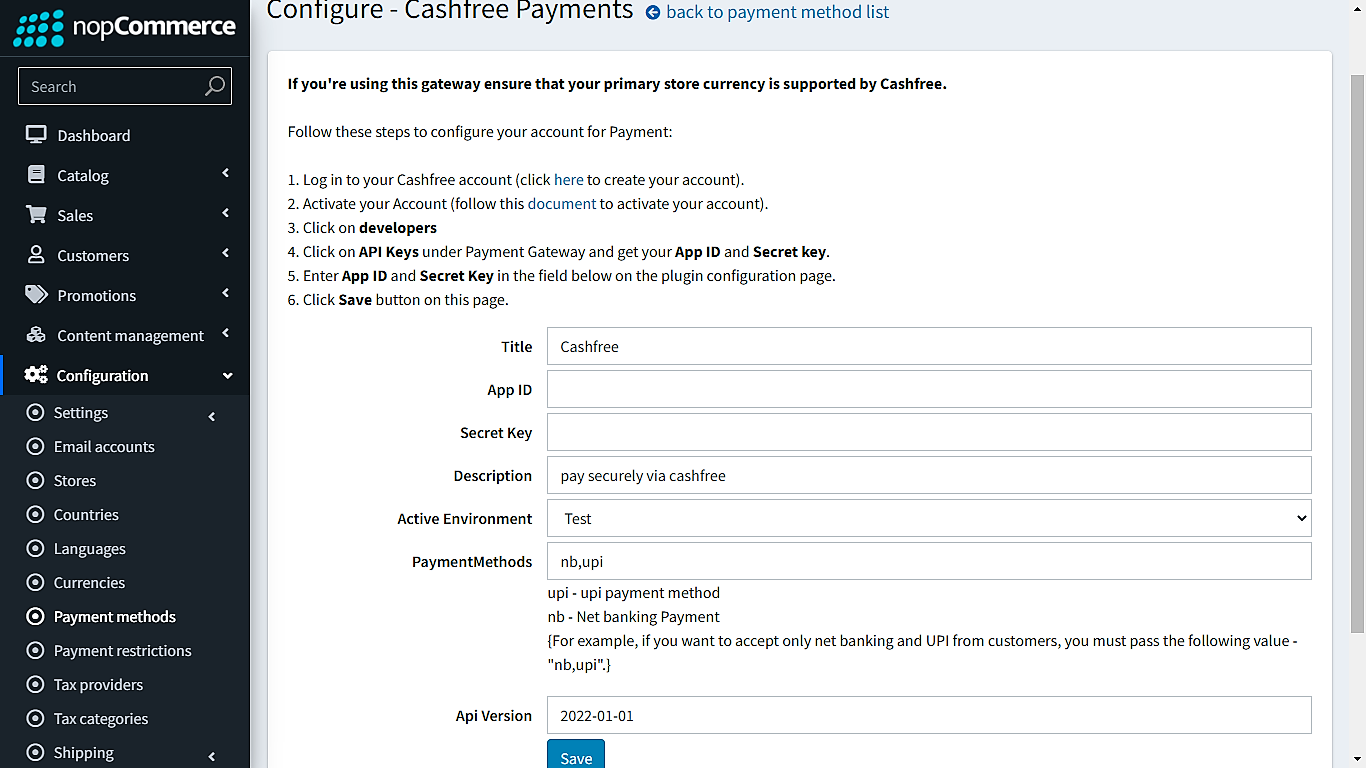Viewport: 1366px width, 768px height.
Task: Click the sidebar Search field
Action: point(125,86)
